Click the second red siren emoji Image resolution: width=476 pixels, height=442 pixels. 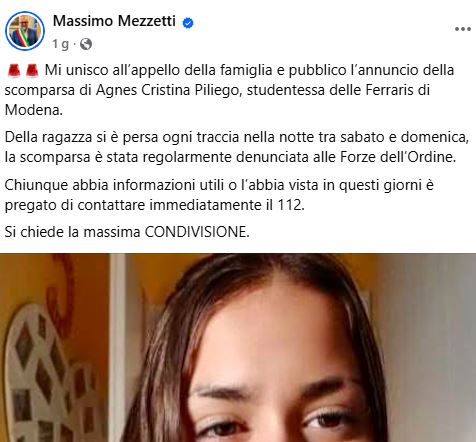pos(32,70)
